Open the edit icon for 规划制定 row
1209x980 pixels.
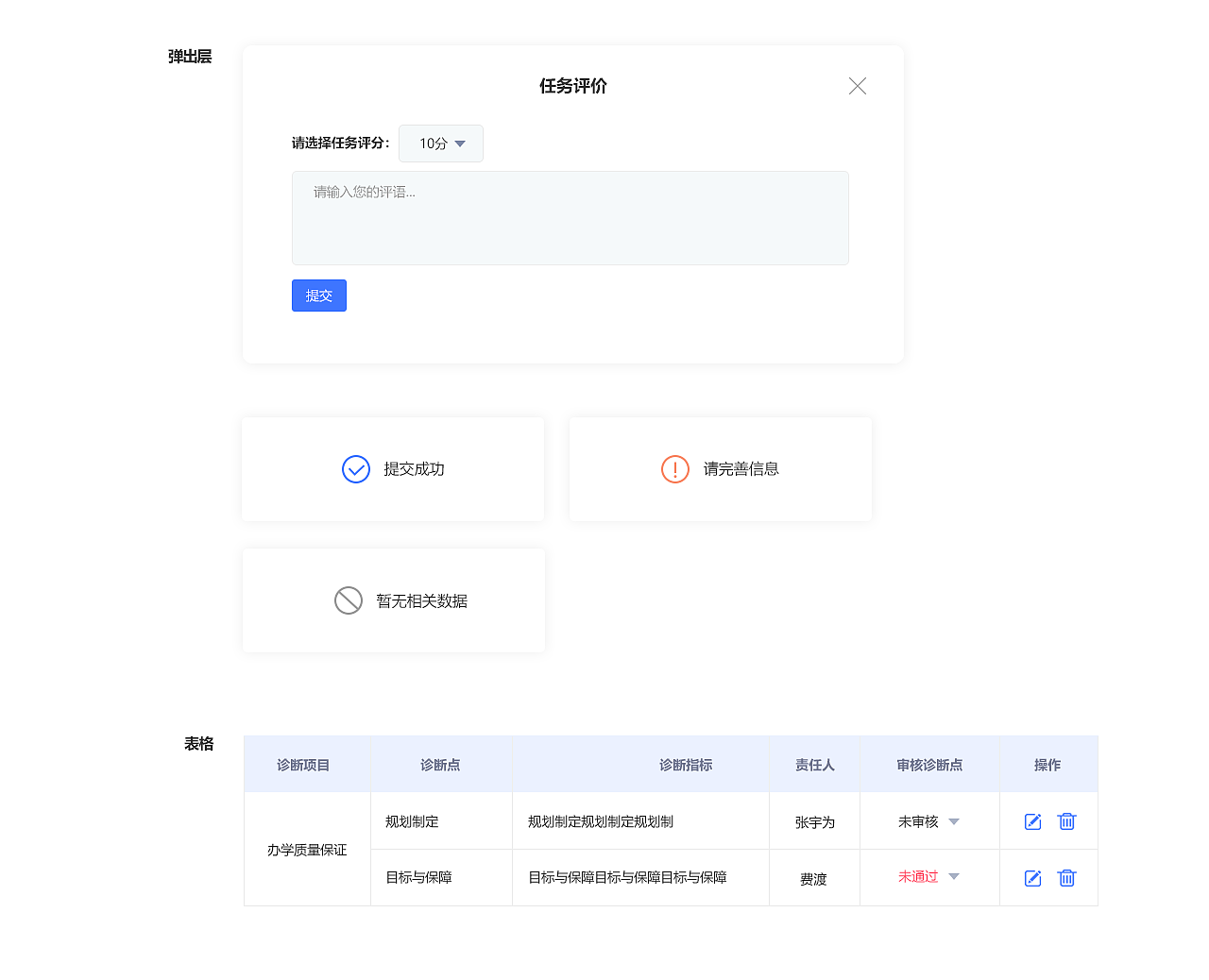1032,821
